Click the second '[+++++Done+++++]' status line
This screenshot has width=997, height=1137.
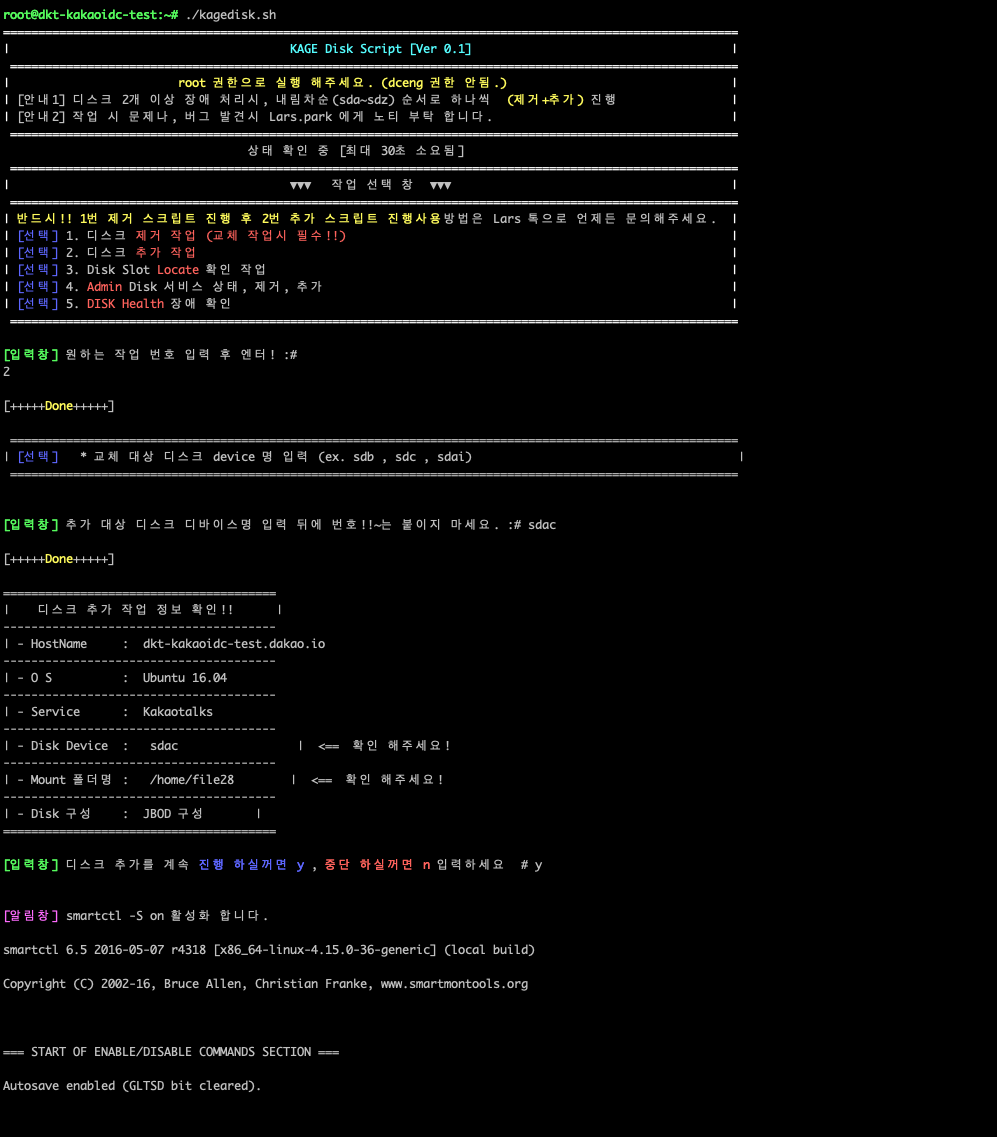point(59,559)
